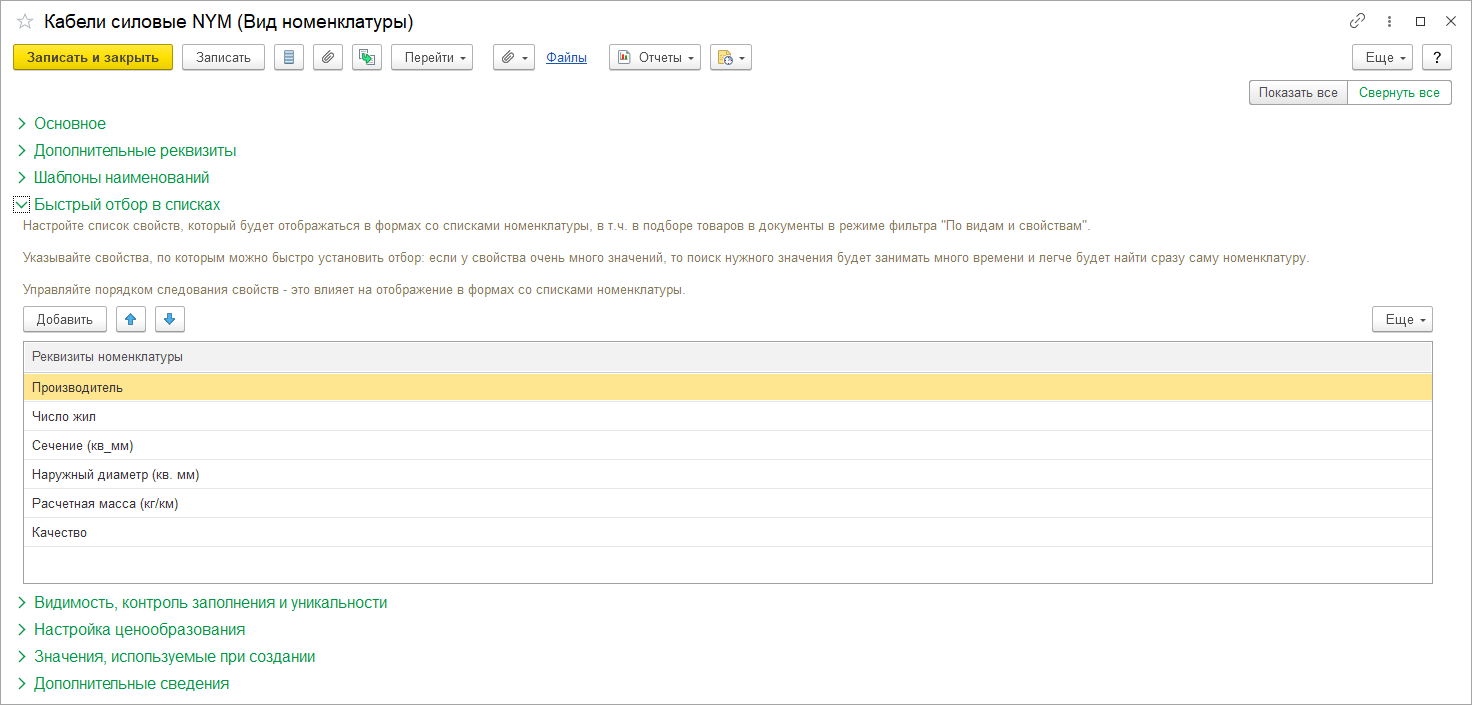Screen dimensions: 1472x705
Task: Collapse the Быстрый отбор в списках section
Action: 127,204
